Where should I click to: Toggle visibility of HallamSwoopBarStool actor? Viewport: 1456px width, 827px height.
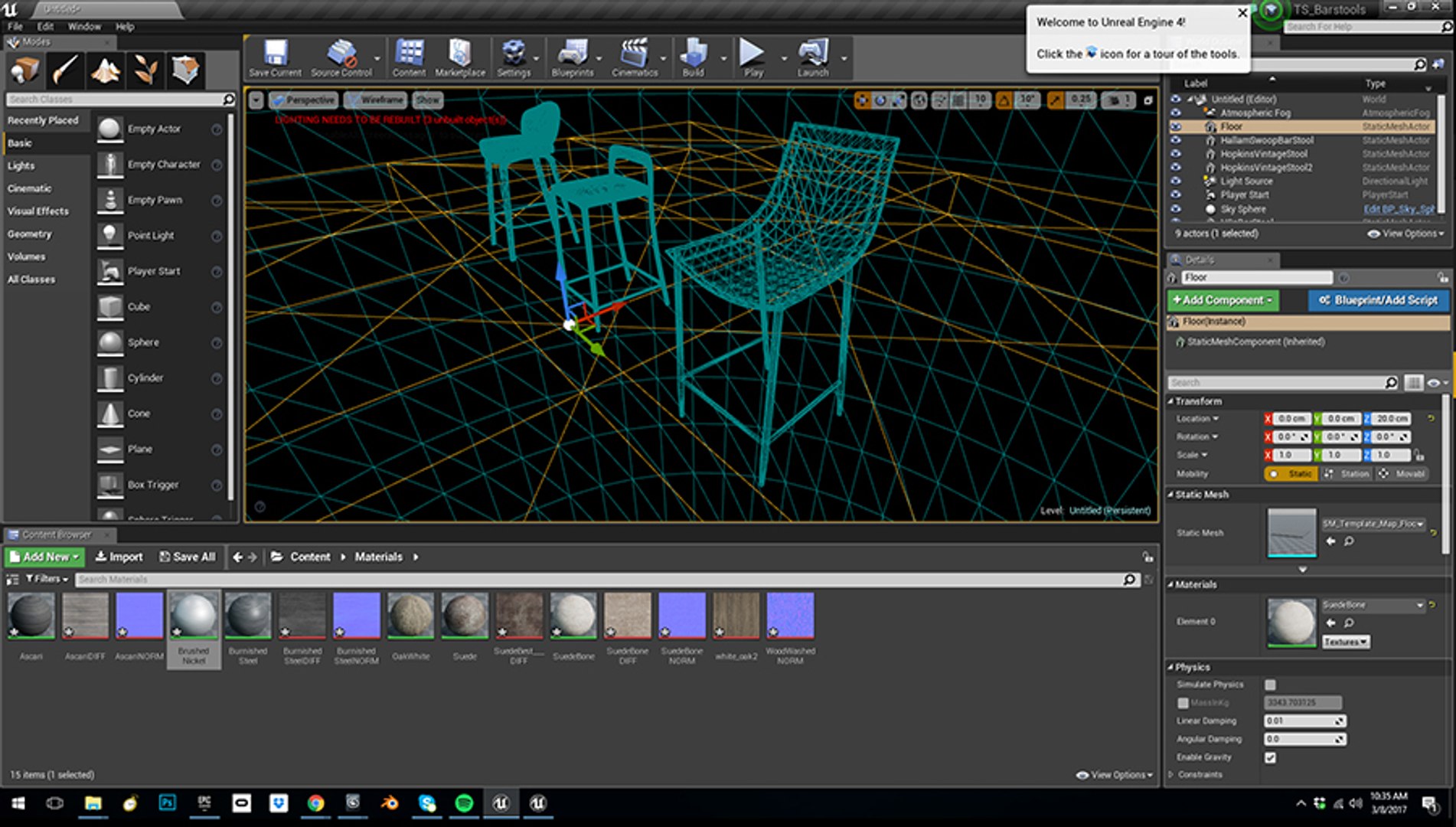1176,140
